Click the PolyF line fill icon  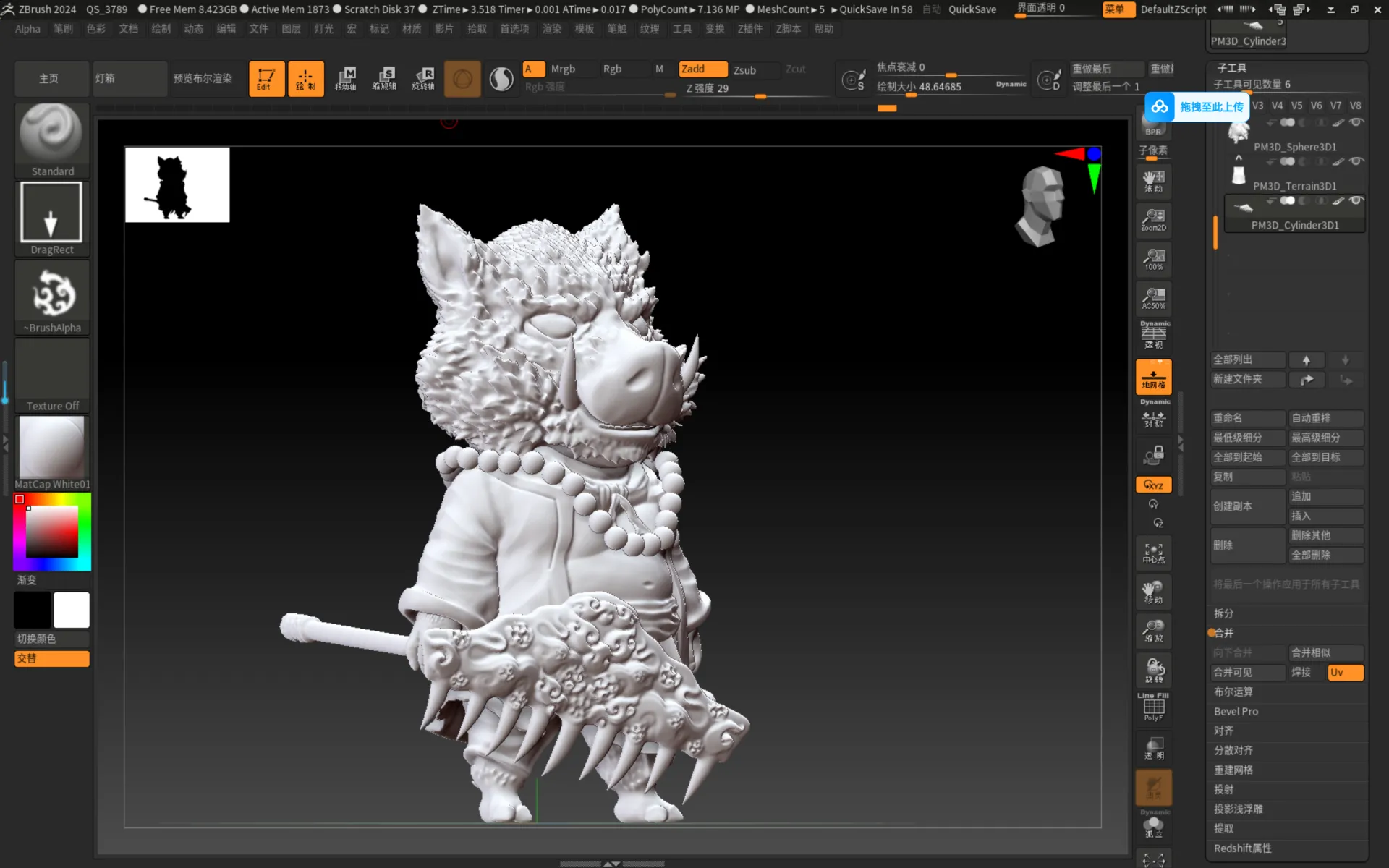coord(1153,707)
